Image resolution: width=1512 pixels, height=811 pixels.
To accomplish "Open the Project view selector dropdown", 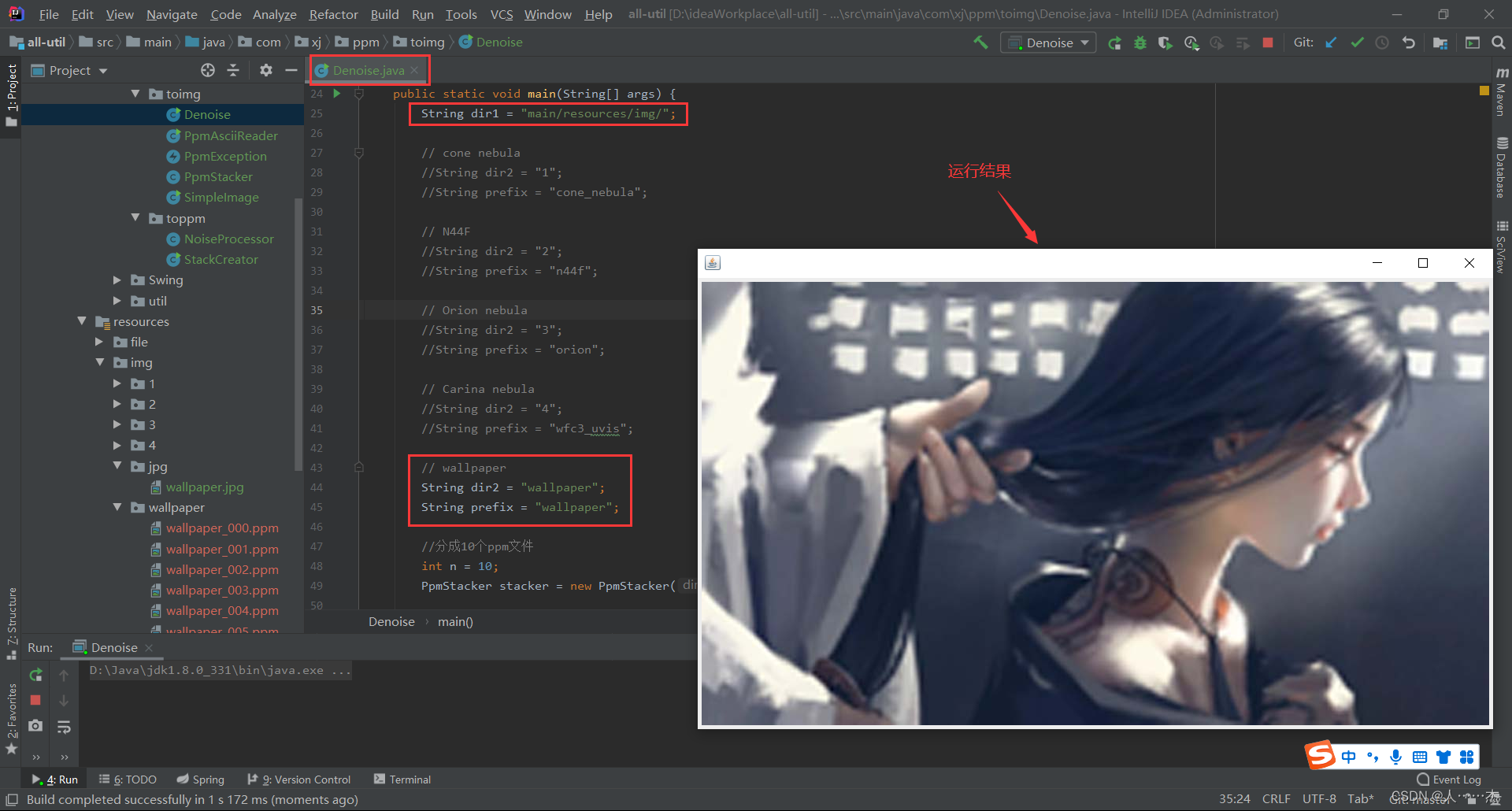I will (x=69, y=70).
